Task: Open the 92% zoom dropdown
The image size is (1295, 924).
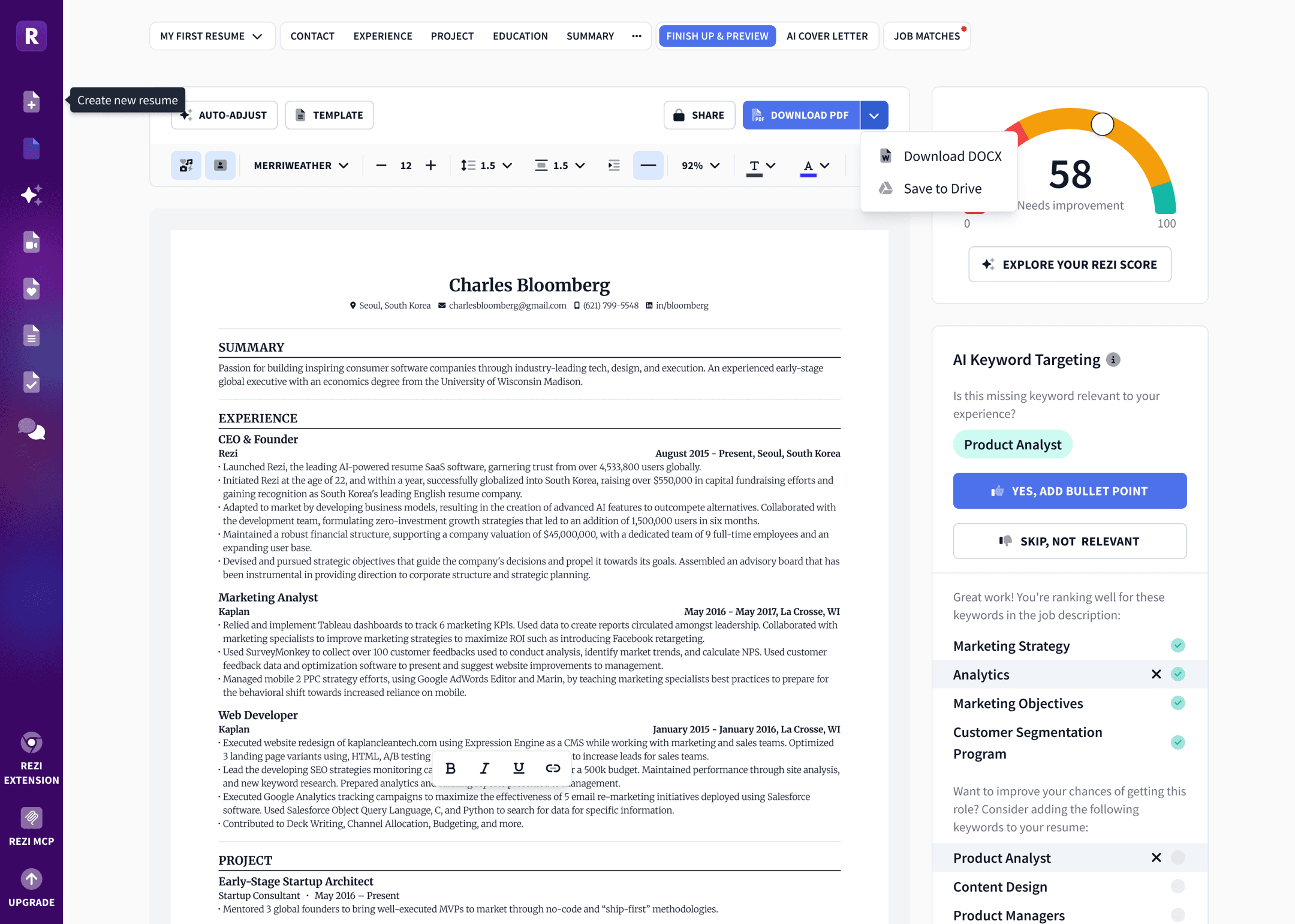Action: 700,165
